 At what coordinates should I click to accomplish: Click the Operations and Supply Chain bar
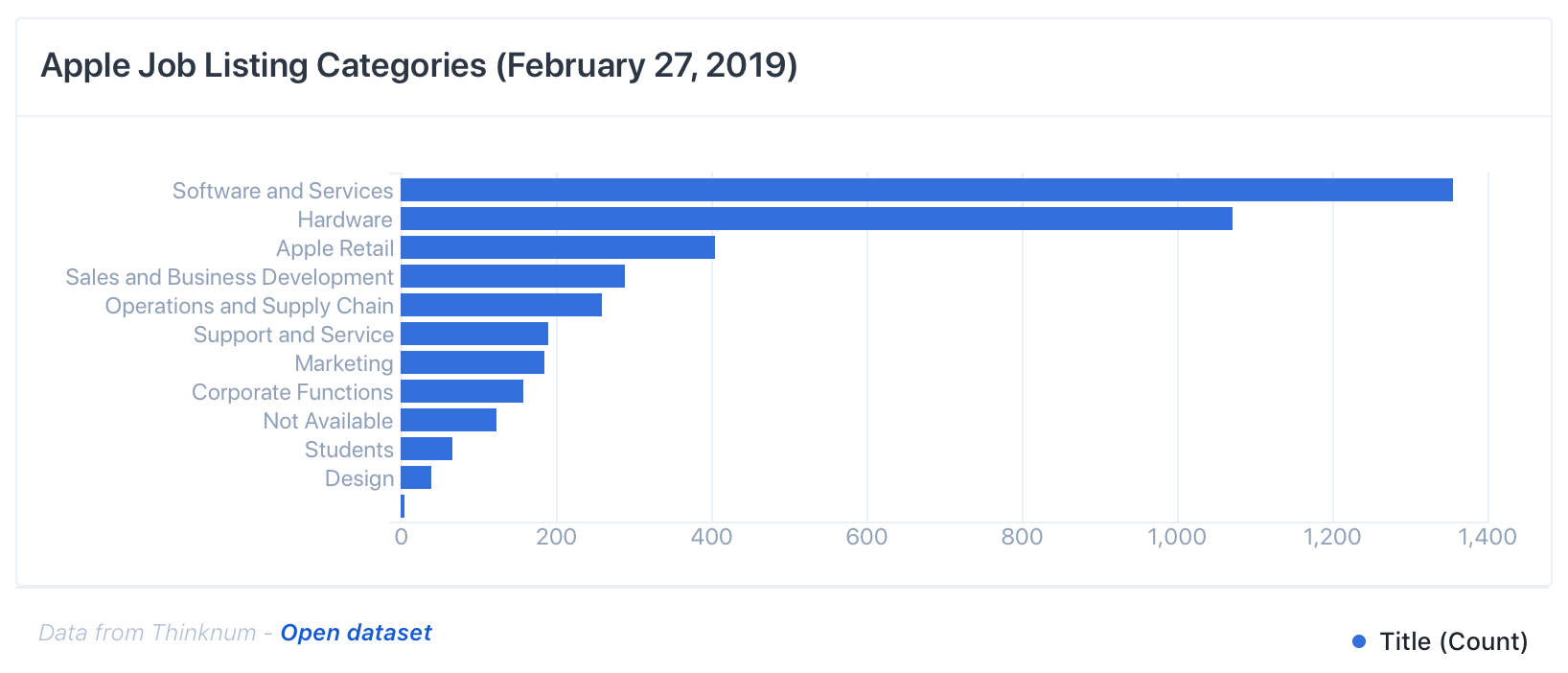point(500,305)
